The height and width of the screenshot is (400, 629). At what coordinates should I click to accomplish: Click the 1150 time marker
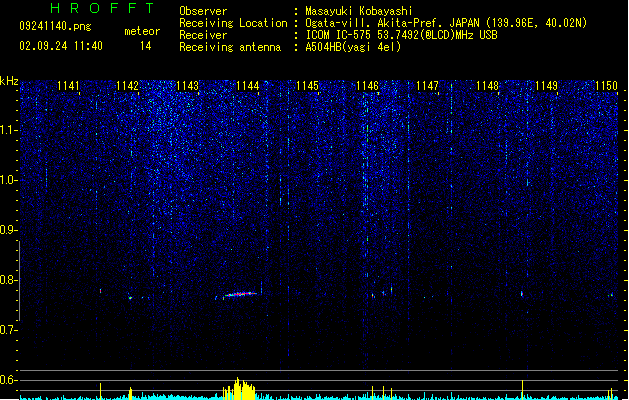(x=606, y=86)
